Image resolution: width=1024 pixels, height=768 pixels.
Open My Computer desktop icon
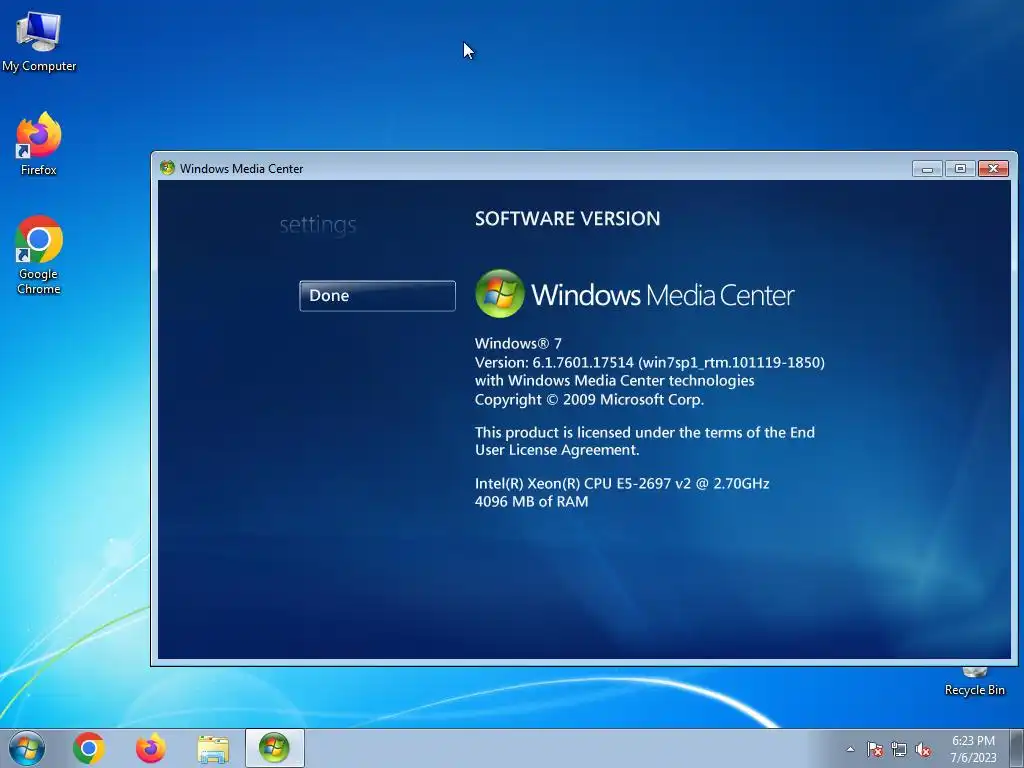click(x=39, y=41)
